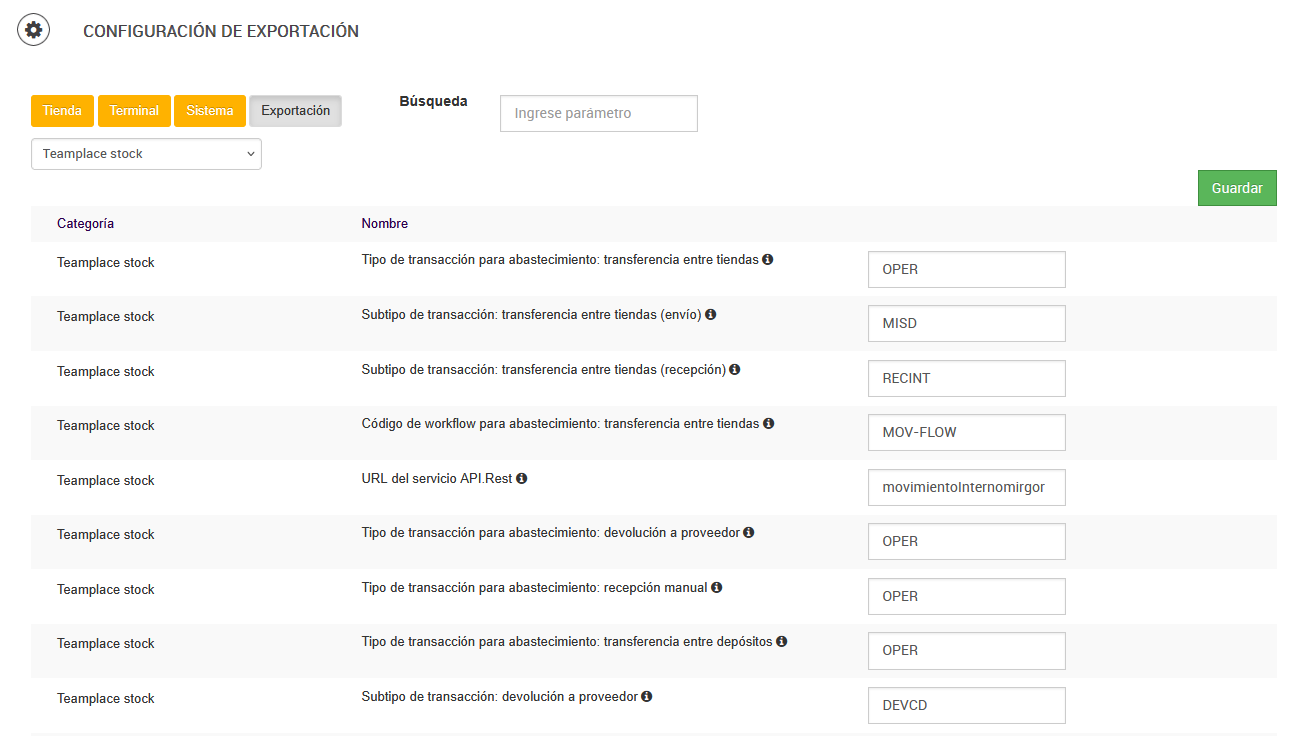Click the field containing 'movimientoInternomirgor'

pyautogui.click(x=966, y=487)
